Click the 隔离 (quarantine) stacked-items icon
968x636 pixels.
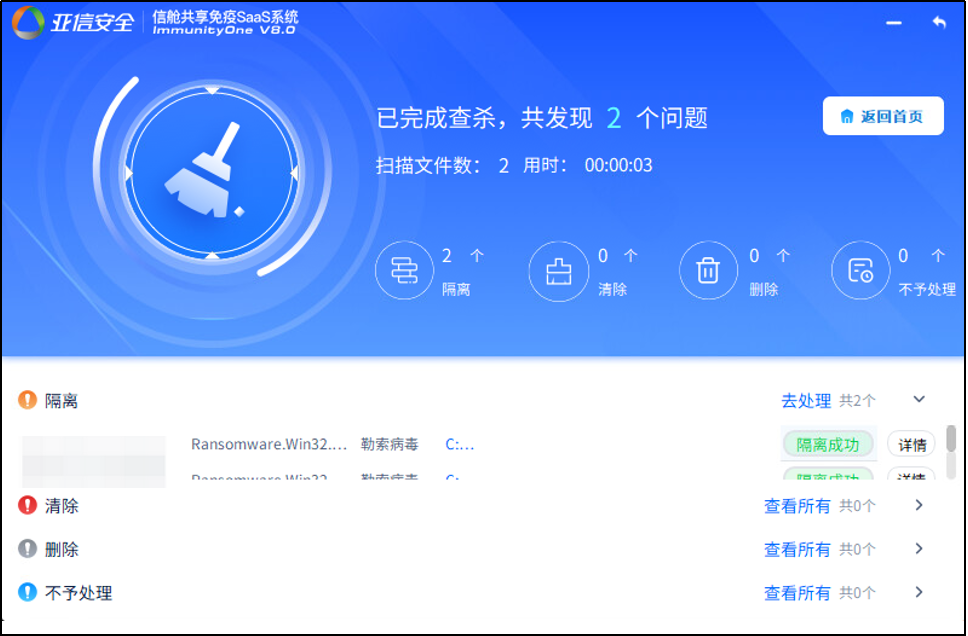pyautogui.click(x=404, y=270)
